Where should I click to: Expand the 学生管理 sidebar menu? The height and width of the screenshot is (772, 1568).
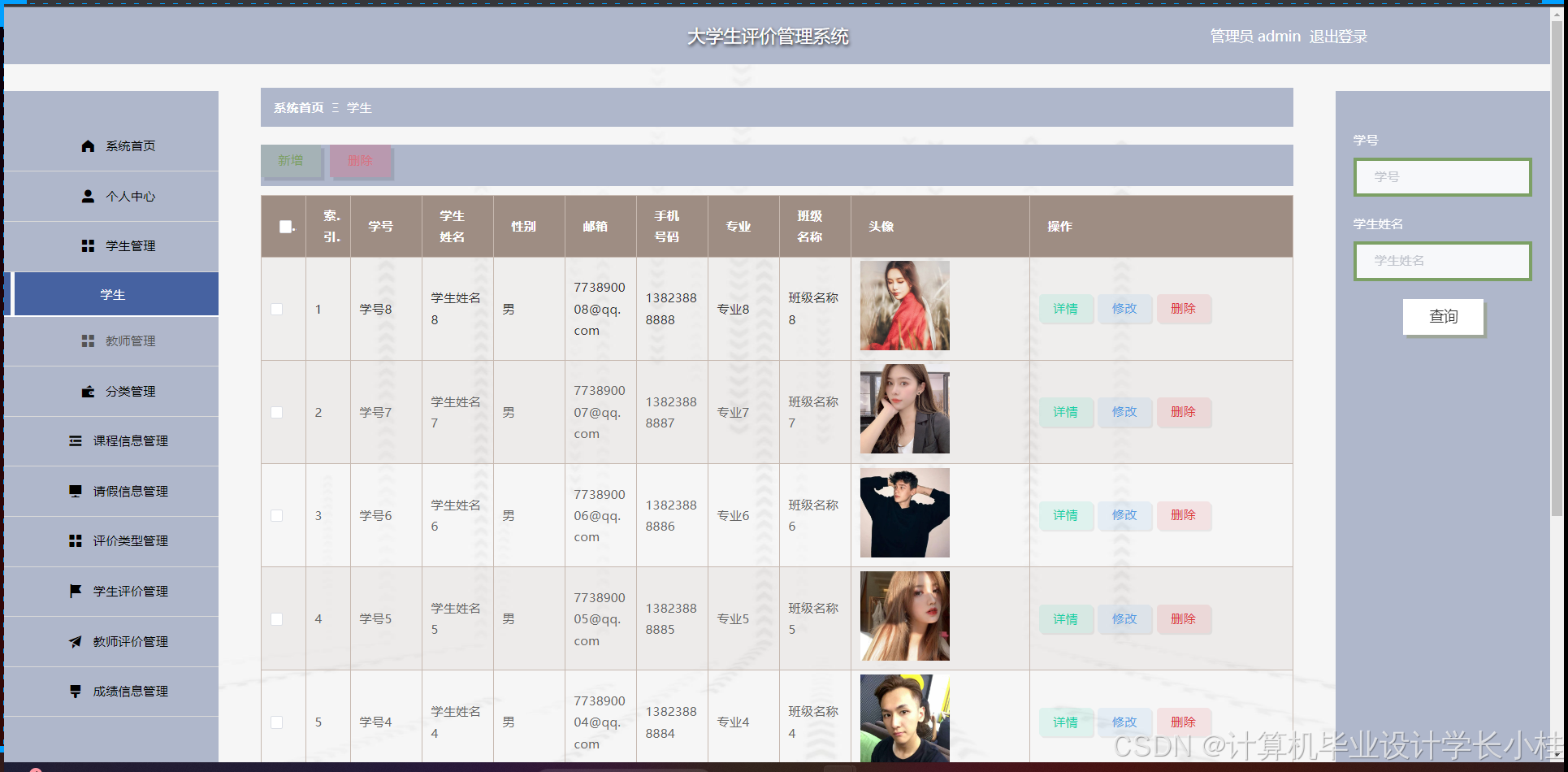(111, 246)
